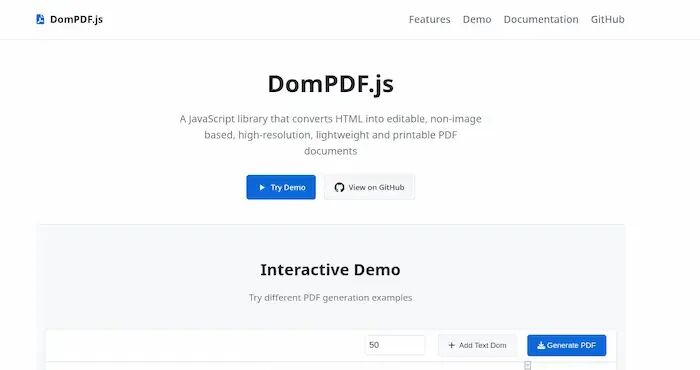Image resolution: width=700 pixels, height=370 pixels.
Task: Click the play icon in Try Demo
Action: coord(262,187)
